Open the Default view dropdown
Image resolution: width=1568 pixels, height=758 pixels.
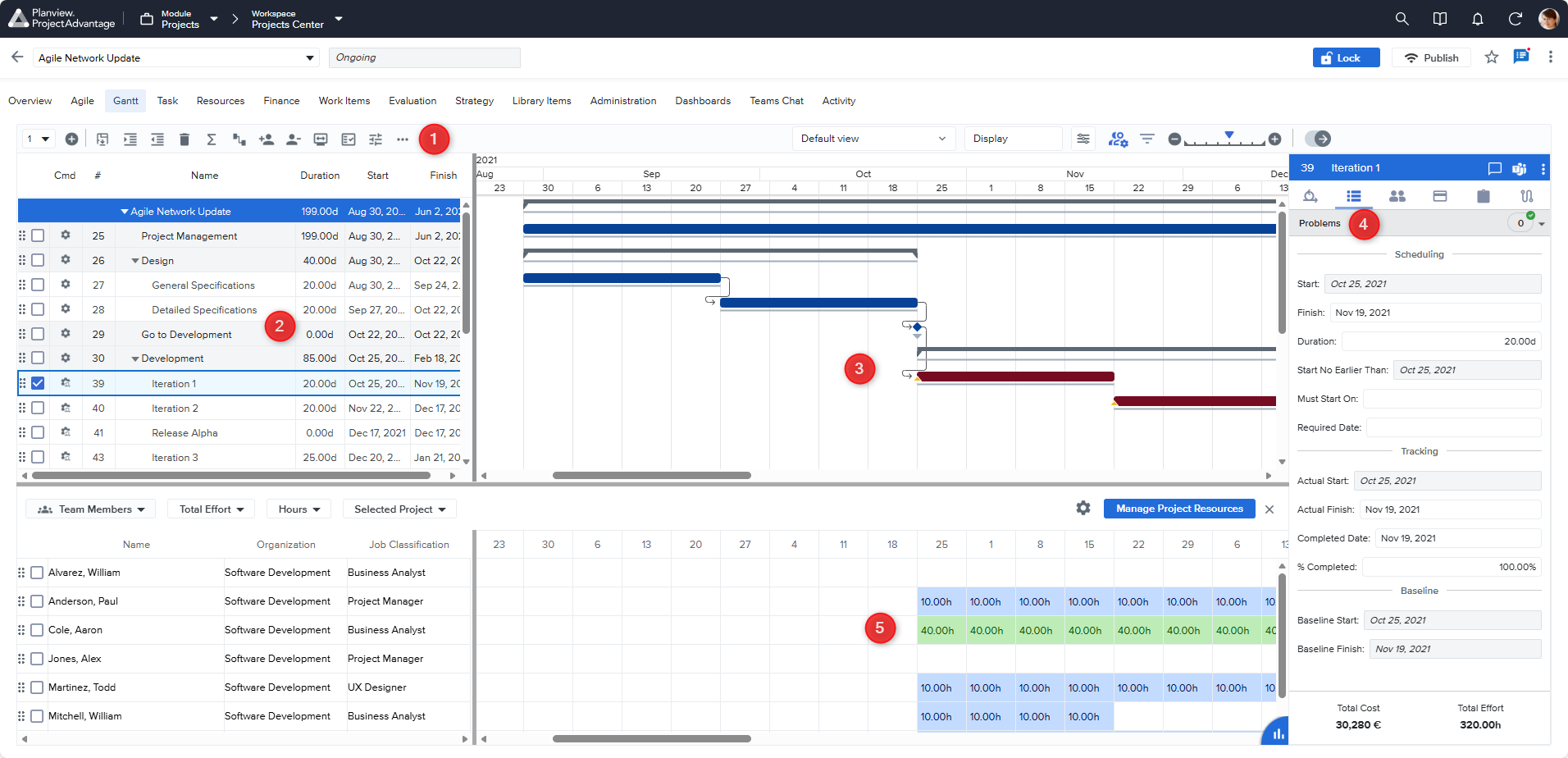click(x=873, y=139)
